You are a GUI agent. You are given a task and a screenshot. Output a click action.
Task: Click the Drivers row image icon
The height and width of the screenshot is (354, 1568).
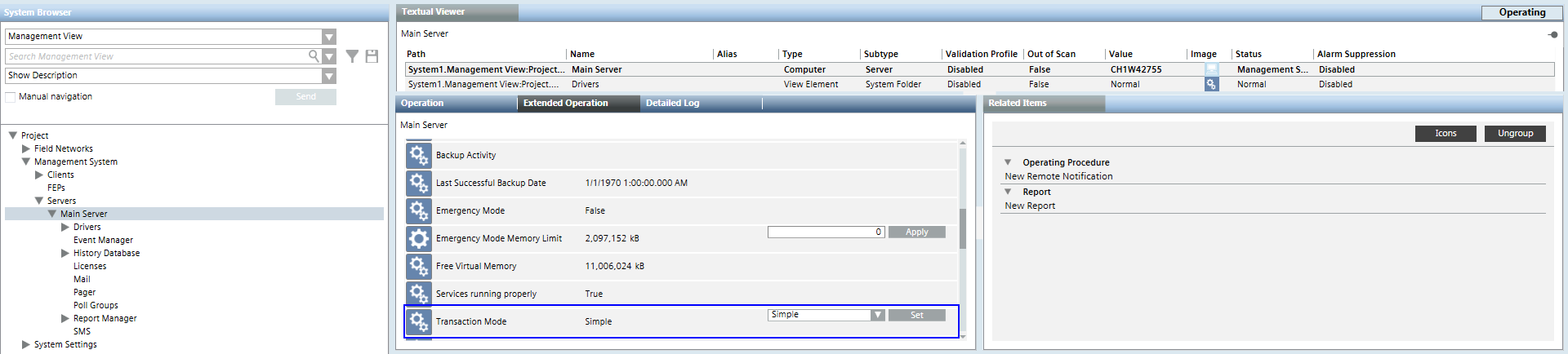1211,84
